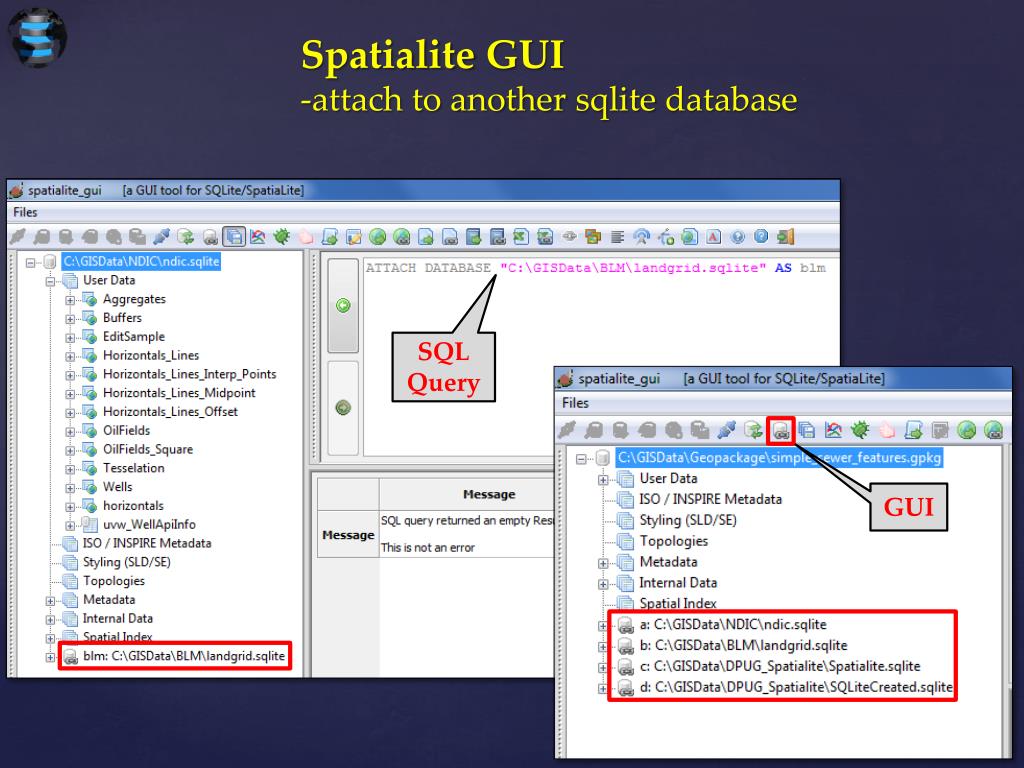The width and height of the screenshot is (1024, 768).
Task: Click upper green Execute SQL button
Action: 343,305
